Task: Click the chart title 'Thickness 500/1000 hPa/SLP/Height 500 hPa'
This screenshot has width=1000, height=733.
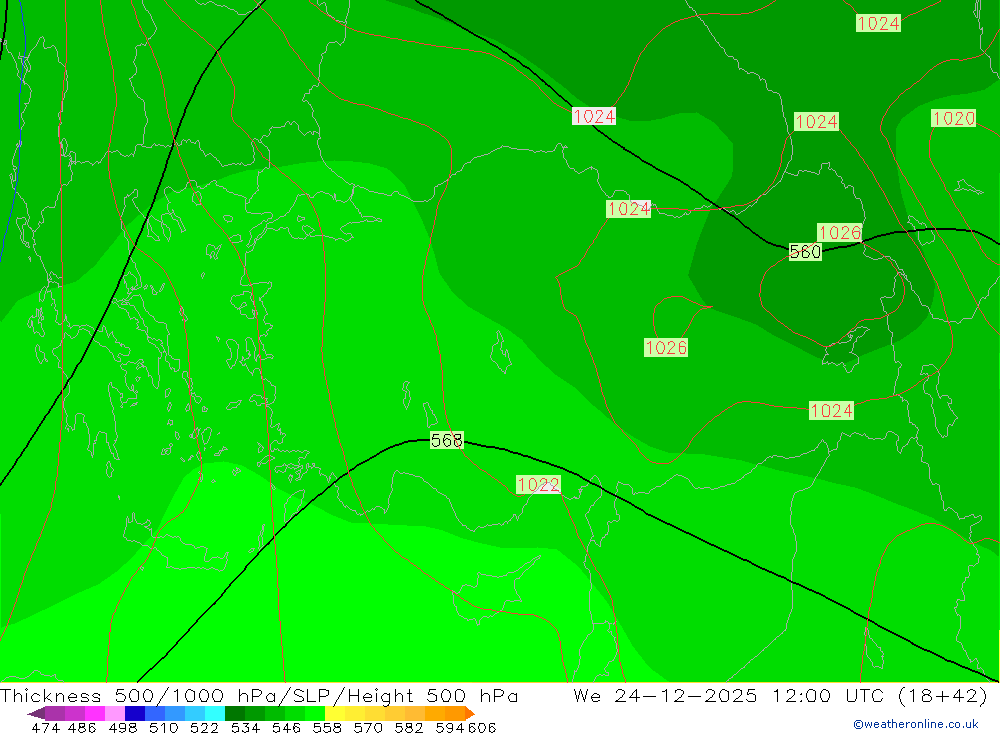Action: click(259, 695)
